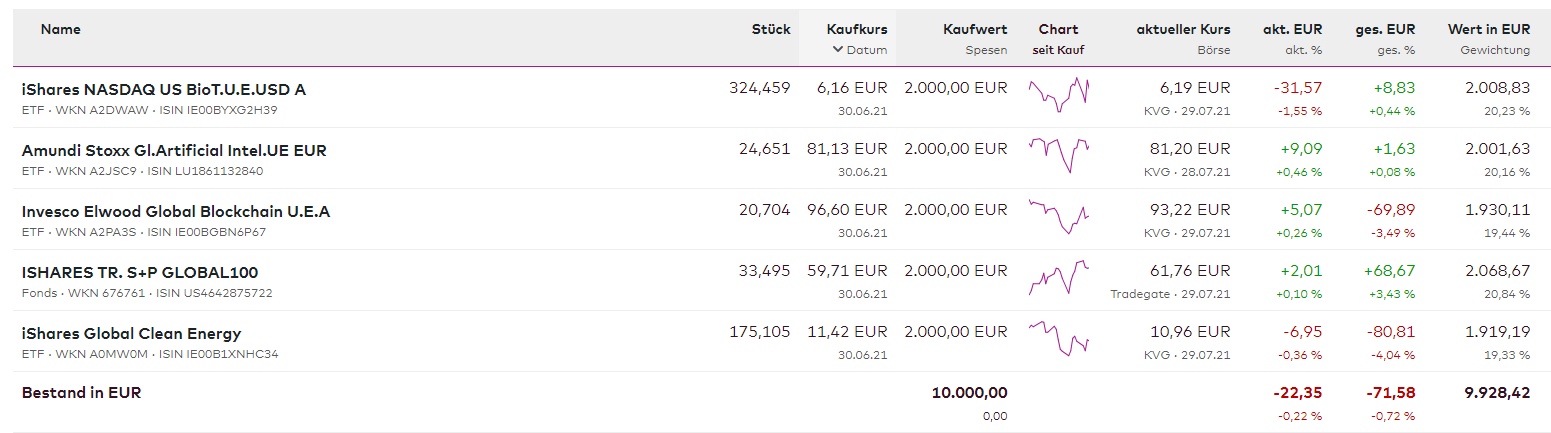
Task: Open iShares Global Clean Energy ETF
Action: coord(131,333)
